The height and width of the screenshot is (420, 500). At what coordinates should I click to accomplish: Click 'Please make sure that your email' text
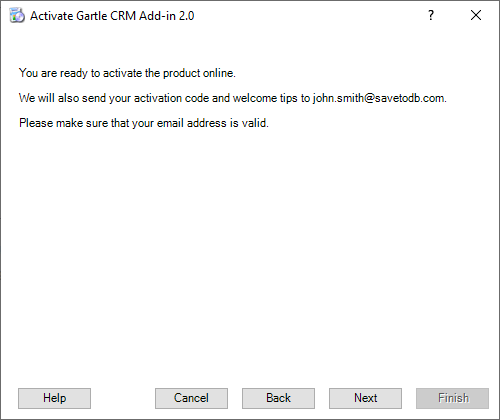click(144, 123)
